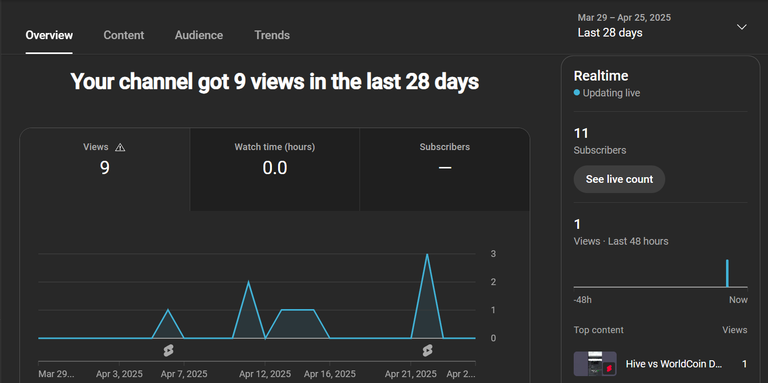The height and width of the screenshot is (383, 768).
Task: Click the Realtime heading
Action: 600,76
